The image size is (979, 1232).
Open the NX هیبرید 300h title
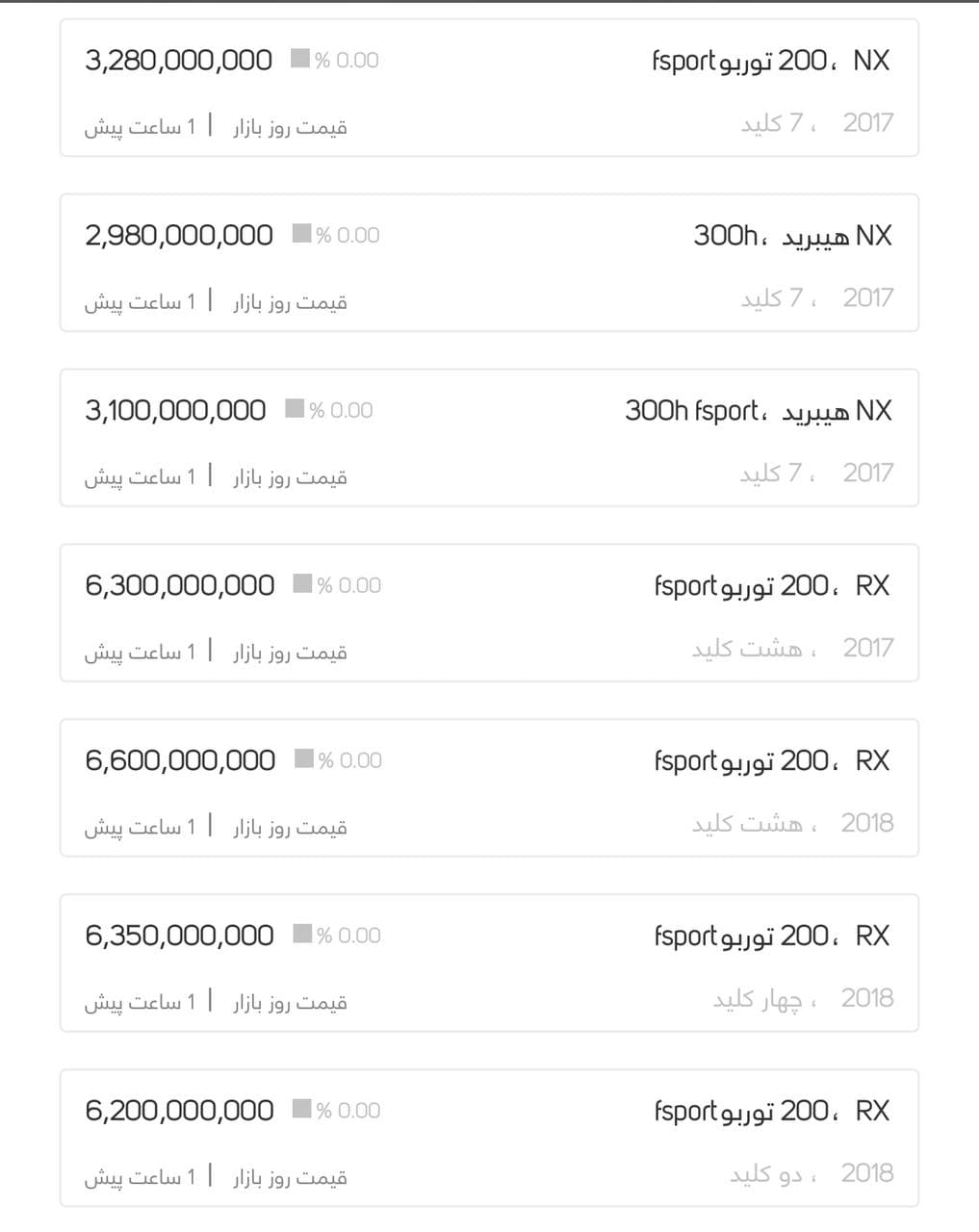coord(792,236)
